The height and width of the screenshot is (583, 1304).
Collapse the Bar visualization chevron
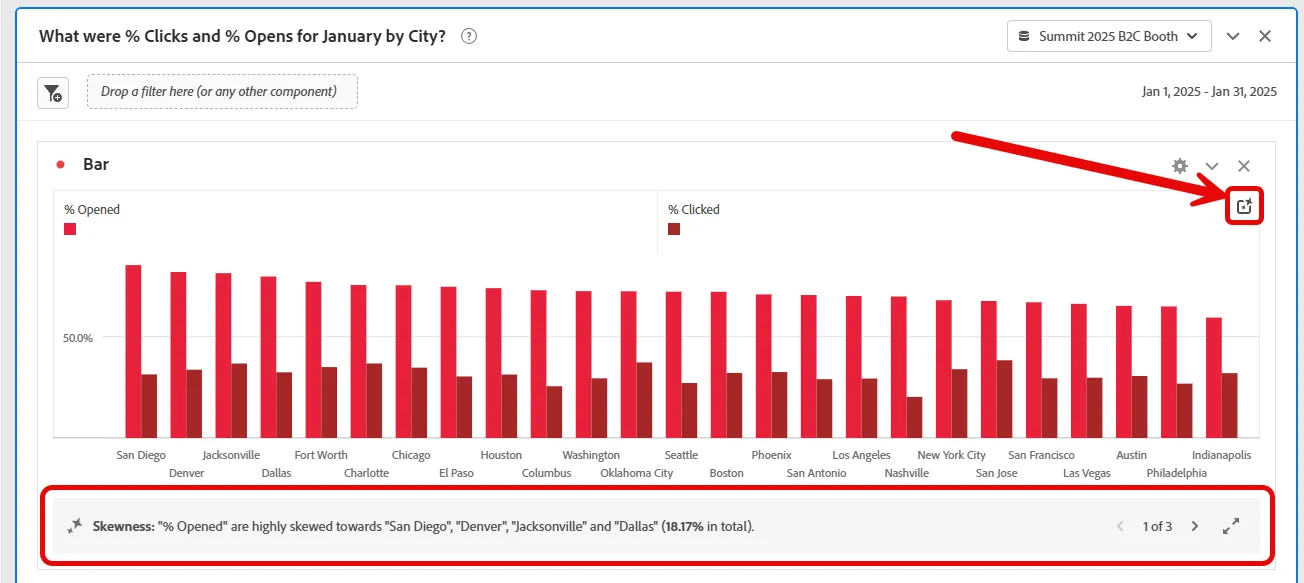tap(1212, 166)
